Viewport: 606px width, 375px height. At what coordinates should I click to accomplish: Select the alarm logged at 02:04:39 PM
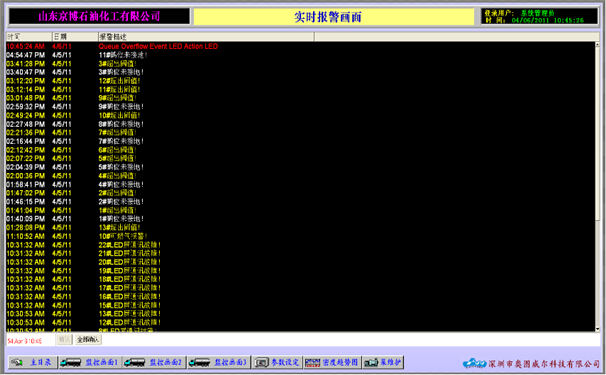300,167
